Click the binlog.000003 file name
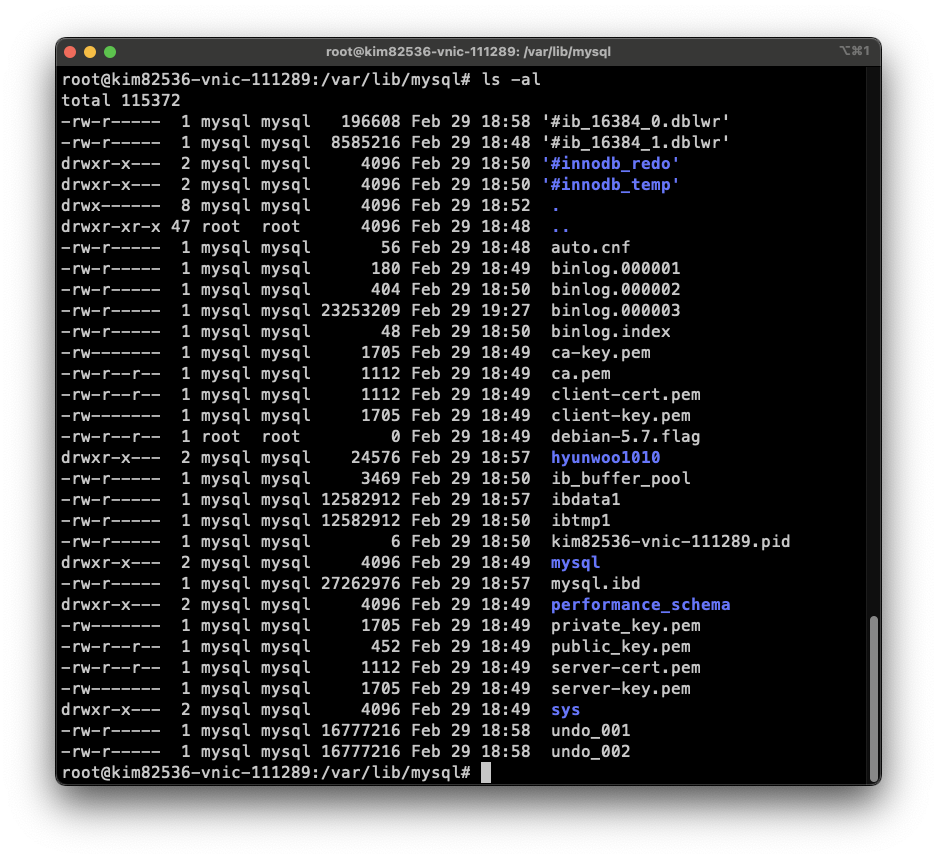The width and height of the screenshot is (937, 859). [x=616, y=310]
